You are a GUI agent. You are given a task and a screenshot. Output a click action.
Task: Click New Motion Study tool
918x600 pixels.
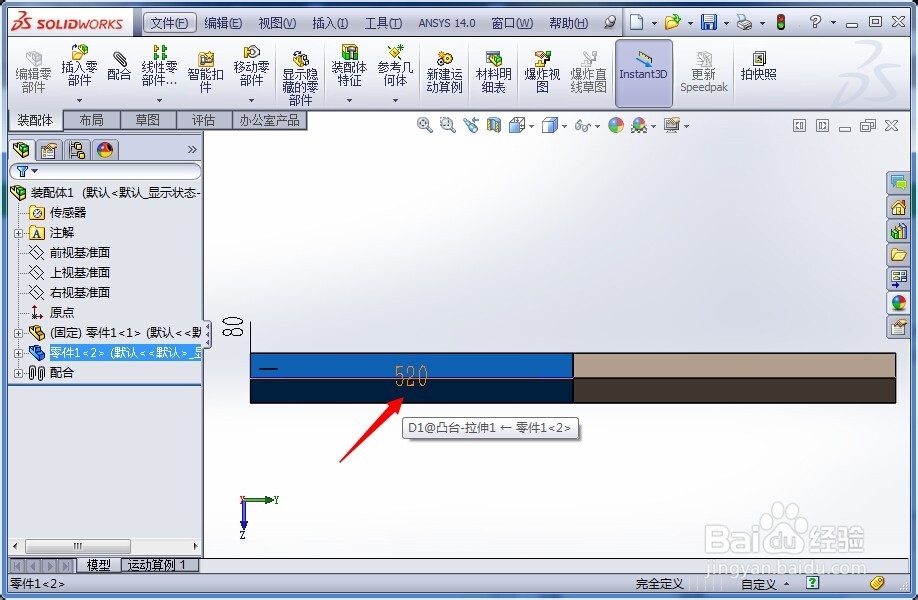pyautogui.click(x=444, y=73)
